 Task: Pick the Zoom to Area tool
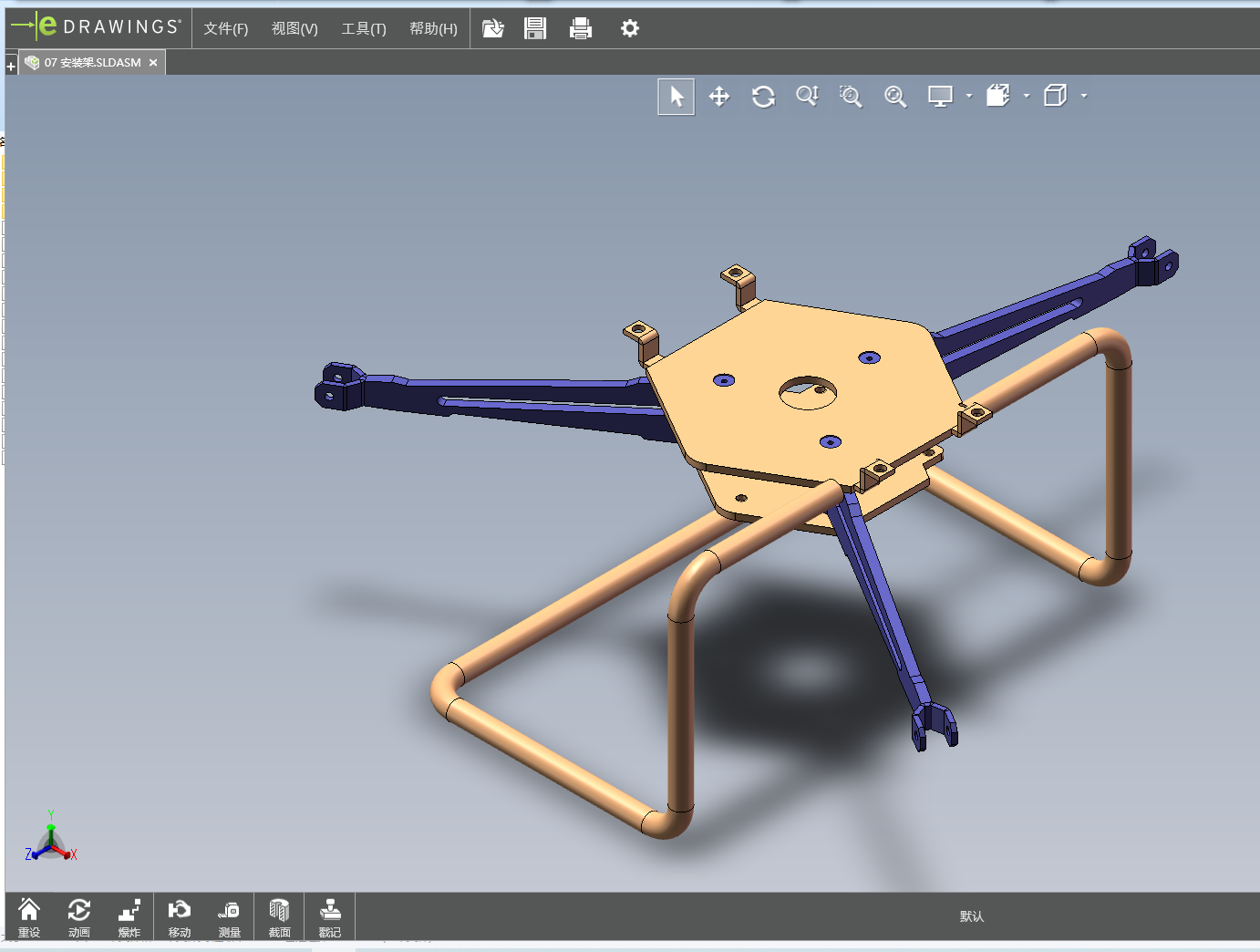tap(851, 97)
